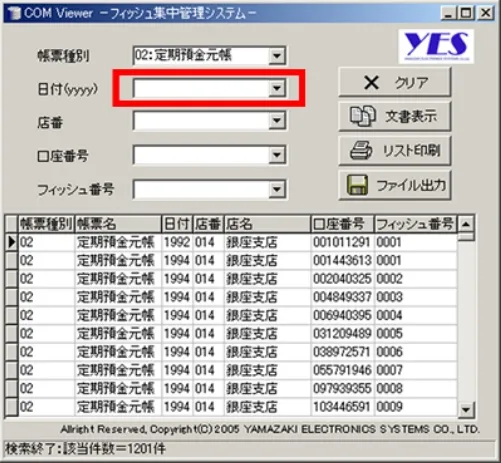Select account number 004849337 cell
The width and height of the screenshot is (501, 463).
tap(342, 297)
